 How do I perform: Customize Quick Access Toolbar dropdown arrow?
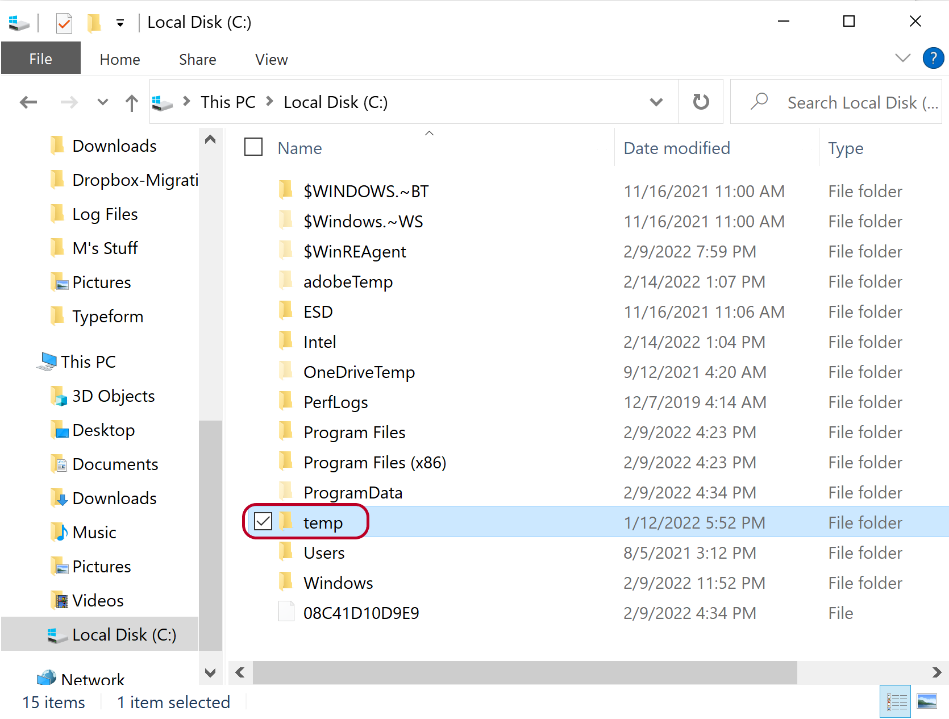coord(120,22)
